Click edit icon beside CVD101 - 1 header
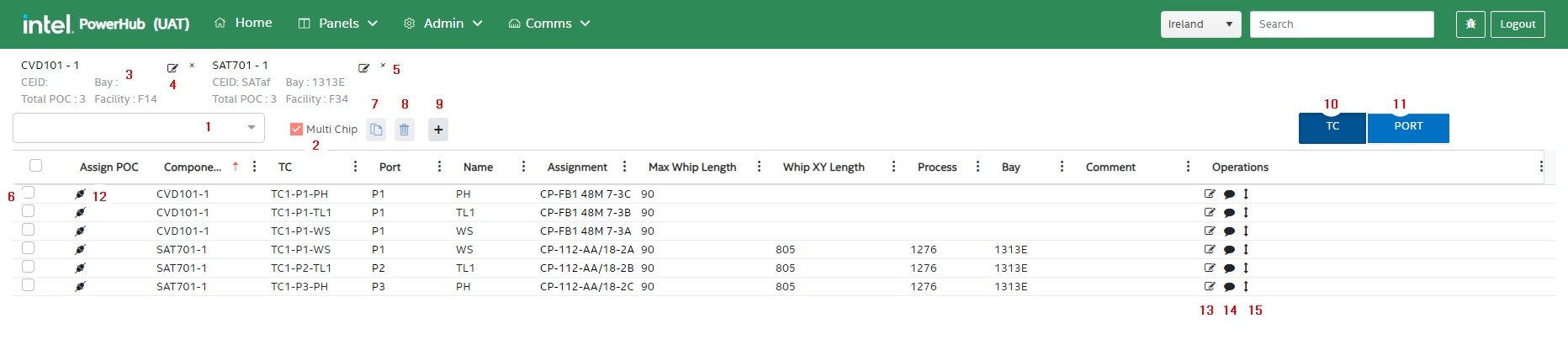This screenshot has width=1568, height=345. tap(172, 68)
